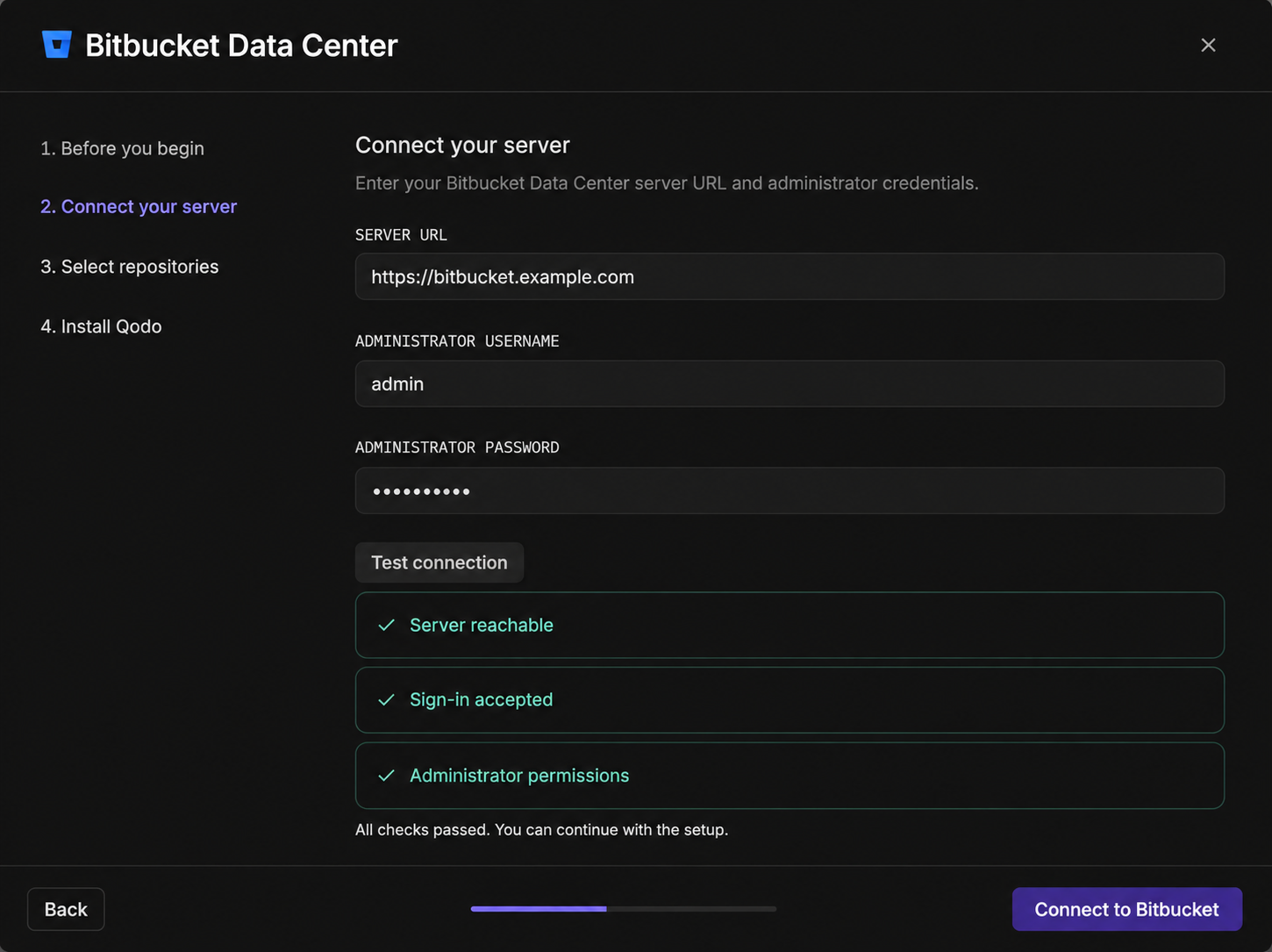Click the Server reachable checkmark icon

click(x=386, y=626)
